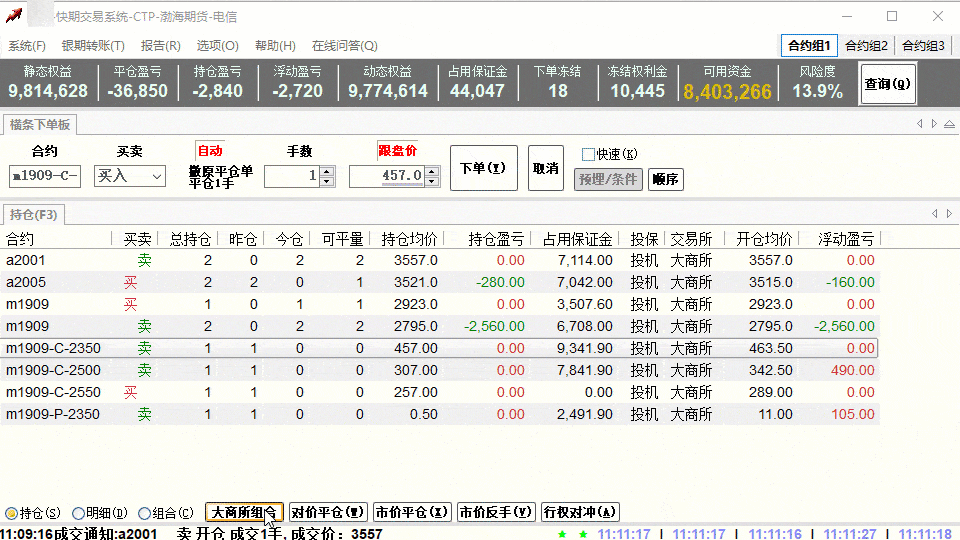
Task: Click left arrow icon in order panel header
Action: coord(920,124)
